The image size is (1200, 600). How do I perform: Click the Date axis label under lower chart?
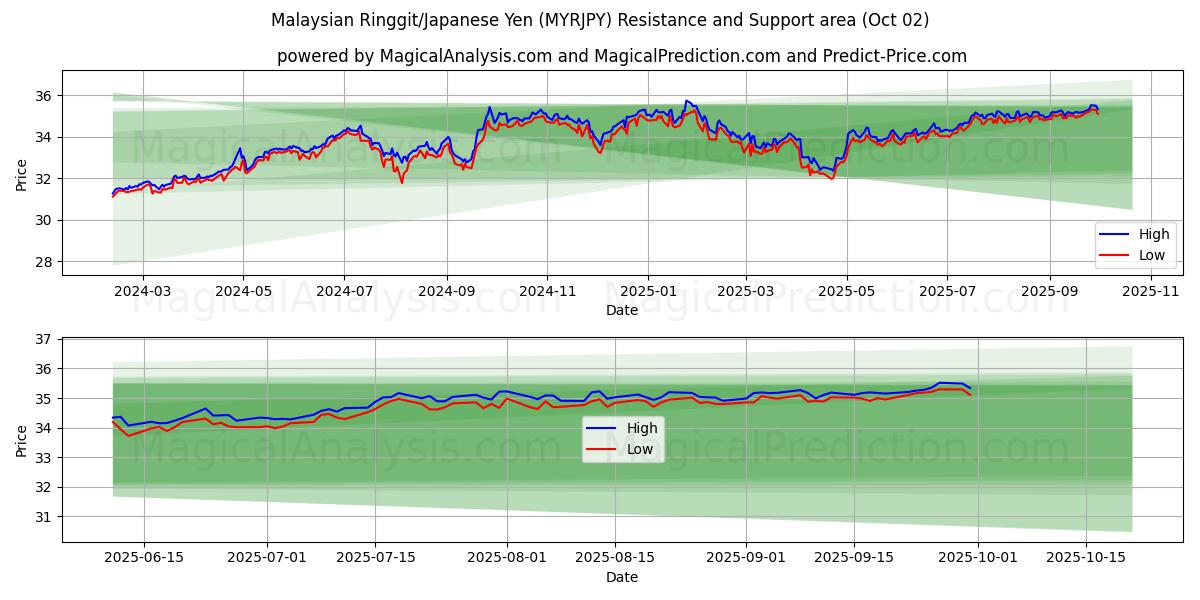tap(621, 577)
